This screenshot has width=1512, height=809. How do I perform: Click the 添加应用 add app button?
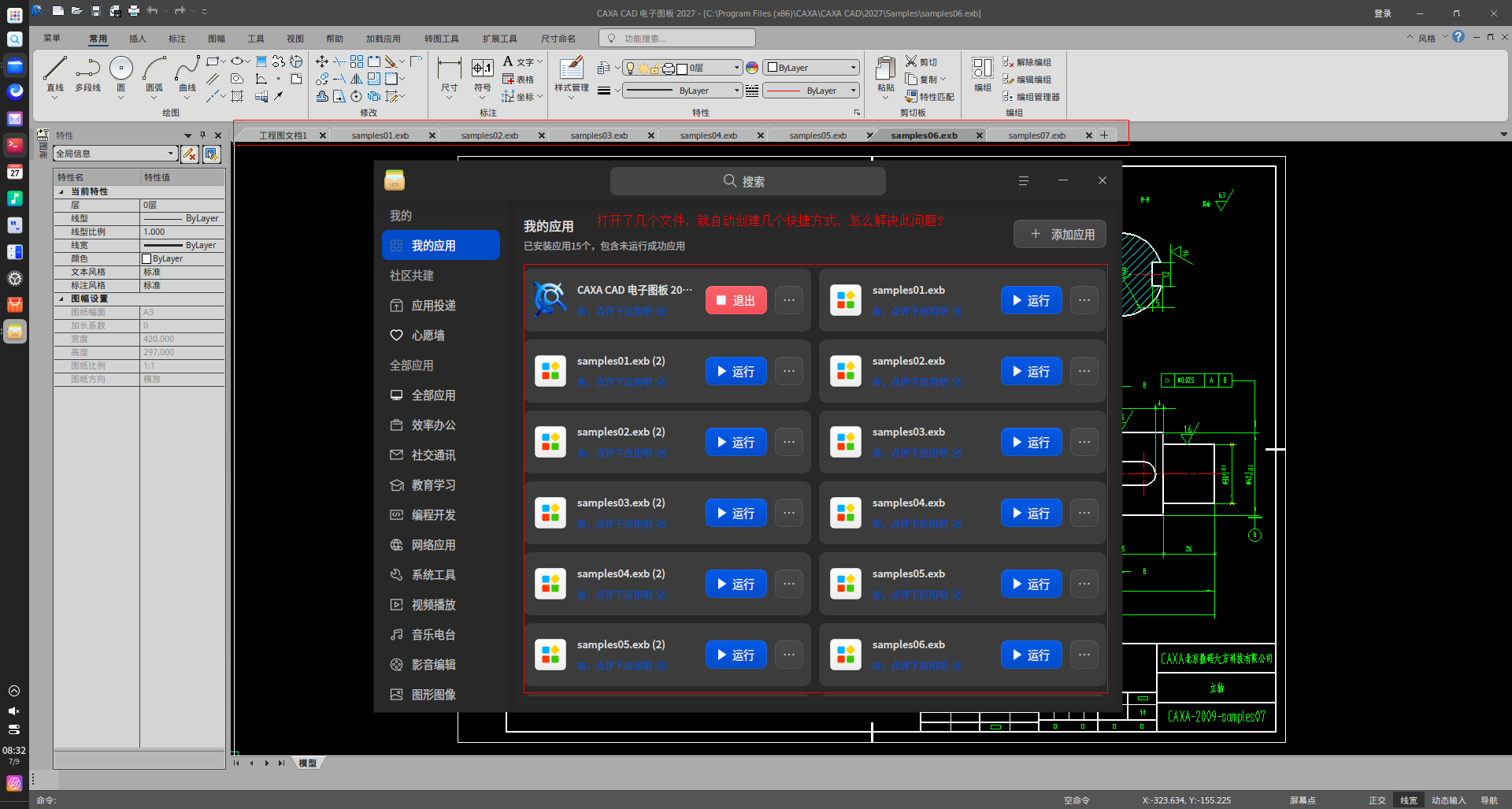coord(1060,234)
